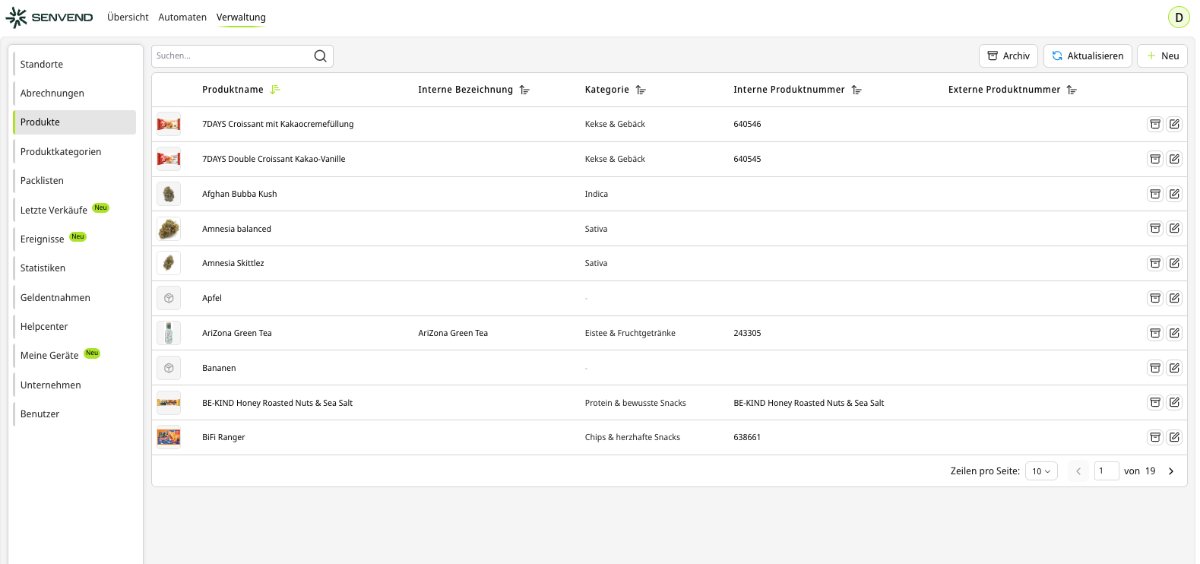Edit the 7DAYS Croissant mit Kakaocremefüllung product
This screenshot has height=564, width=1200.
tap(1174, 124)
